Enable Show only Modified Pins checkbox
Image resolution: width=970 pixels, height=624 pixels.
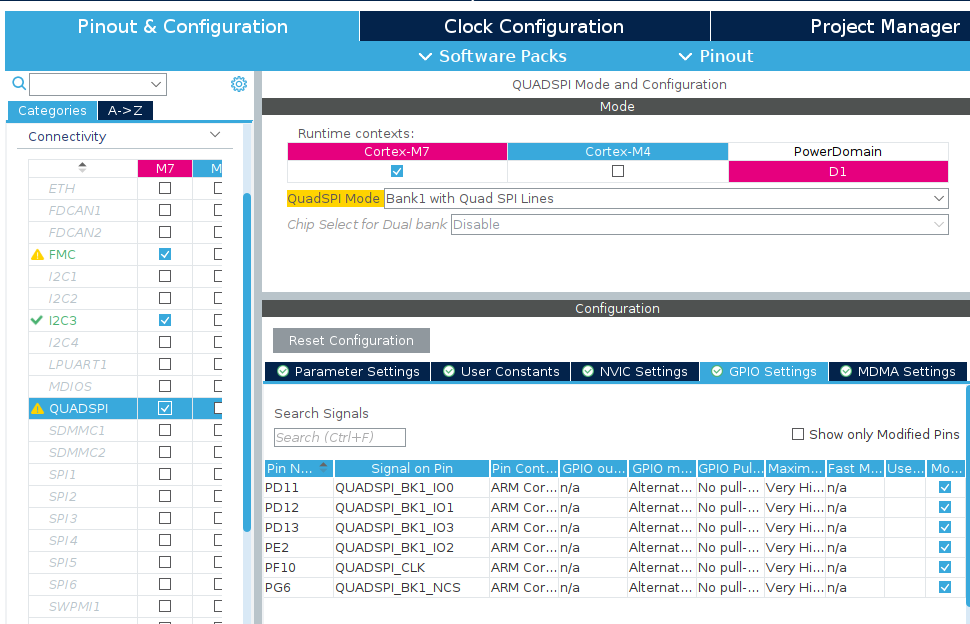(798, 434)
